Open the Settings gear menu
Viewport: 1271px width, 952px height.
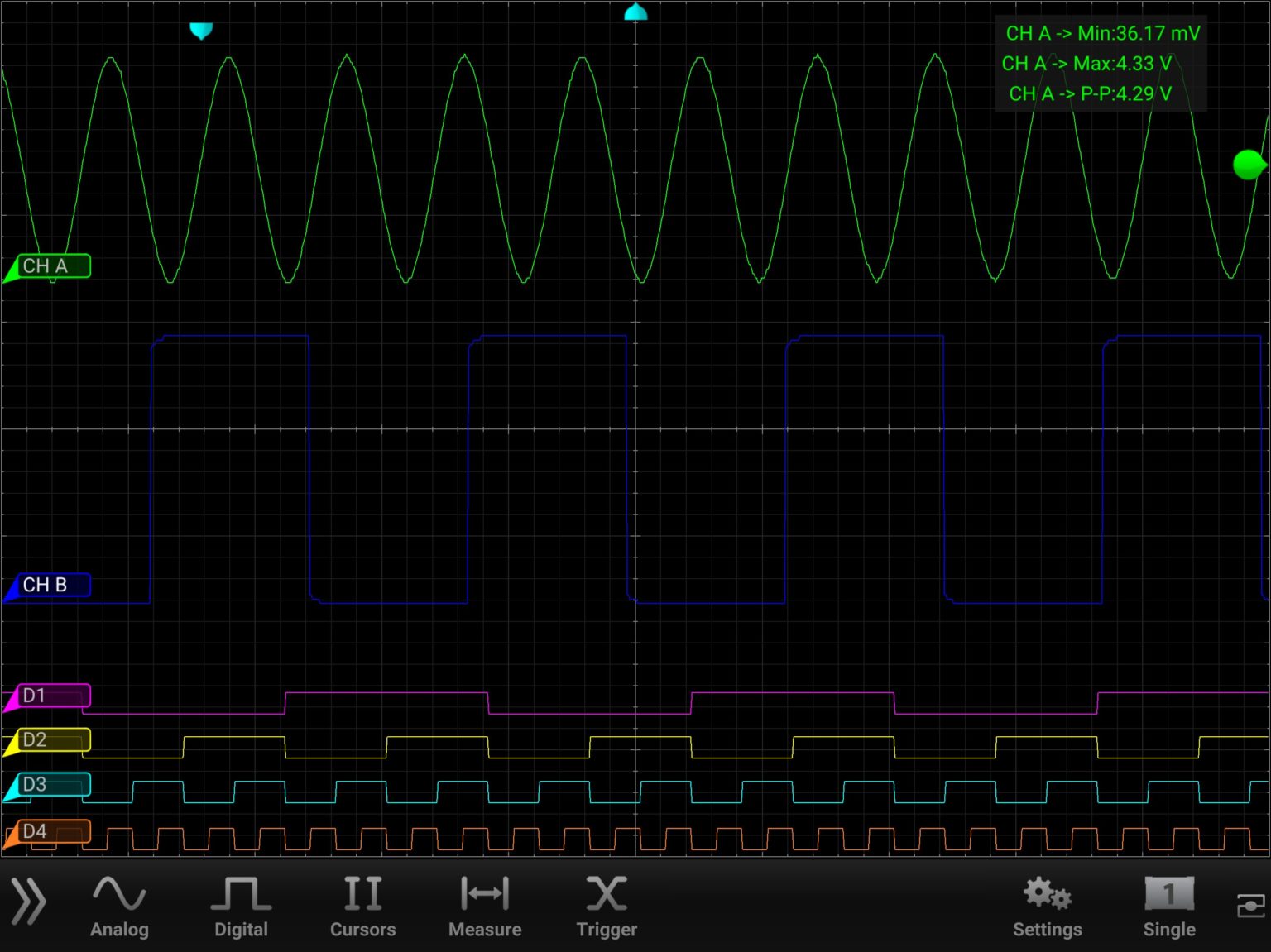coord(1047,906)
